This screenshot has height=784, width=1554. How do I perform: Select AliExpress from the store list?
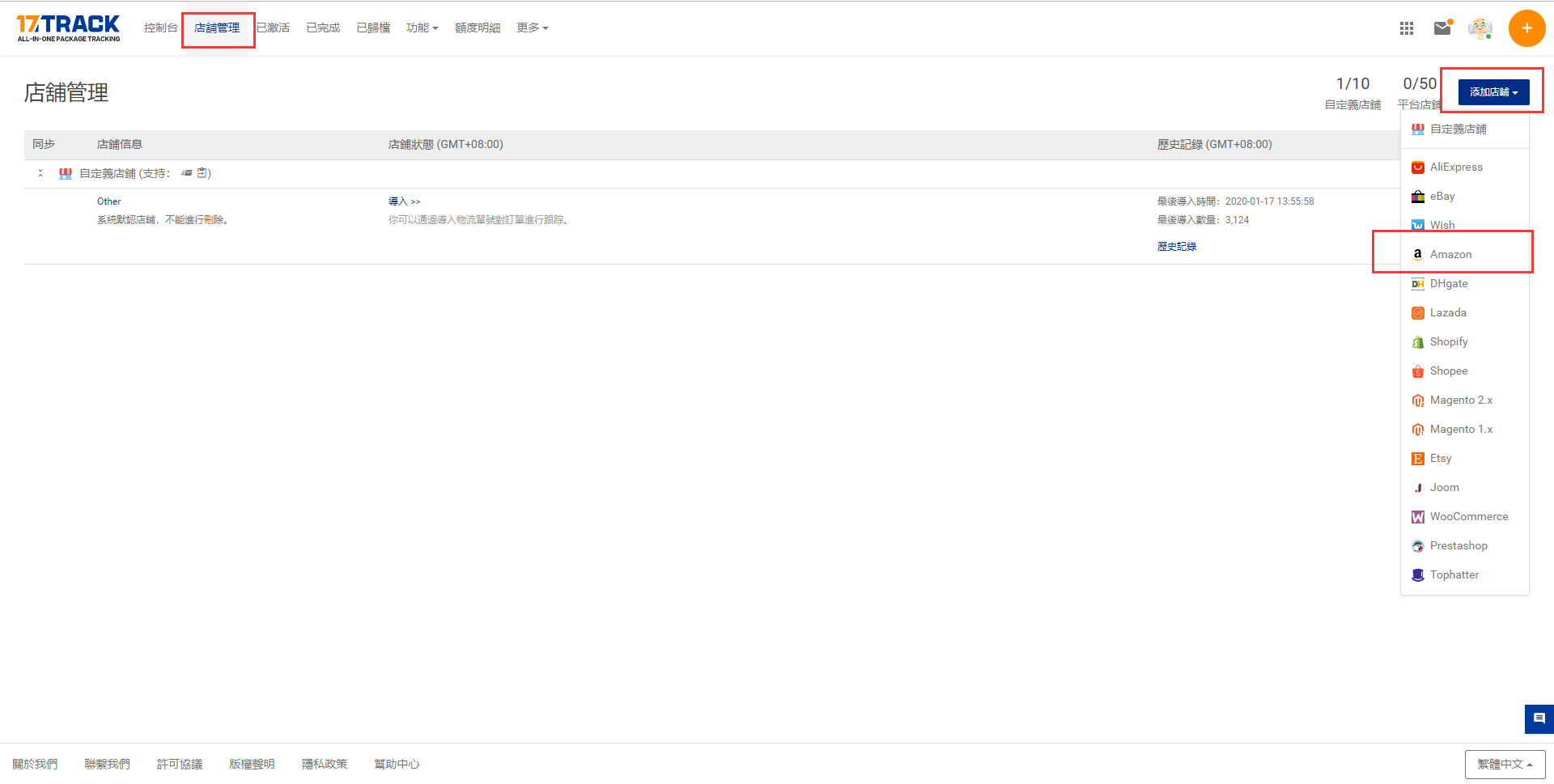1465,167
